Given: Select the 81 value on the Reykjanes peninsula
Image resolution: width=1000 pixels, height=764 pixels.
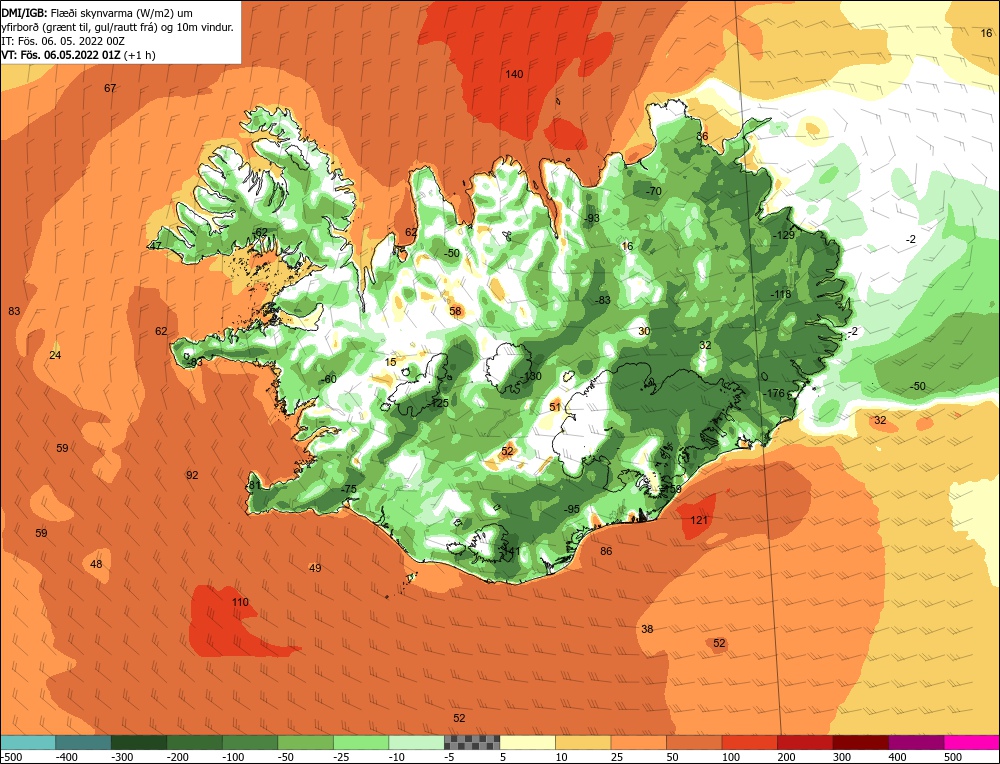Looking at the screenshot, I should (x=254, y=485).
